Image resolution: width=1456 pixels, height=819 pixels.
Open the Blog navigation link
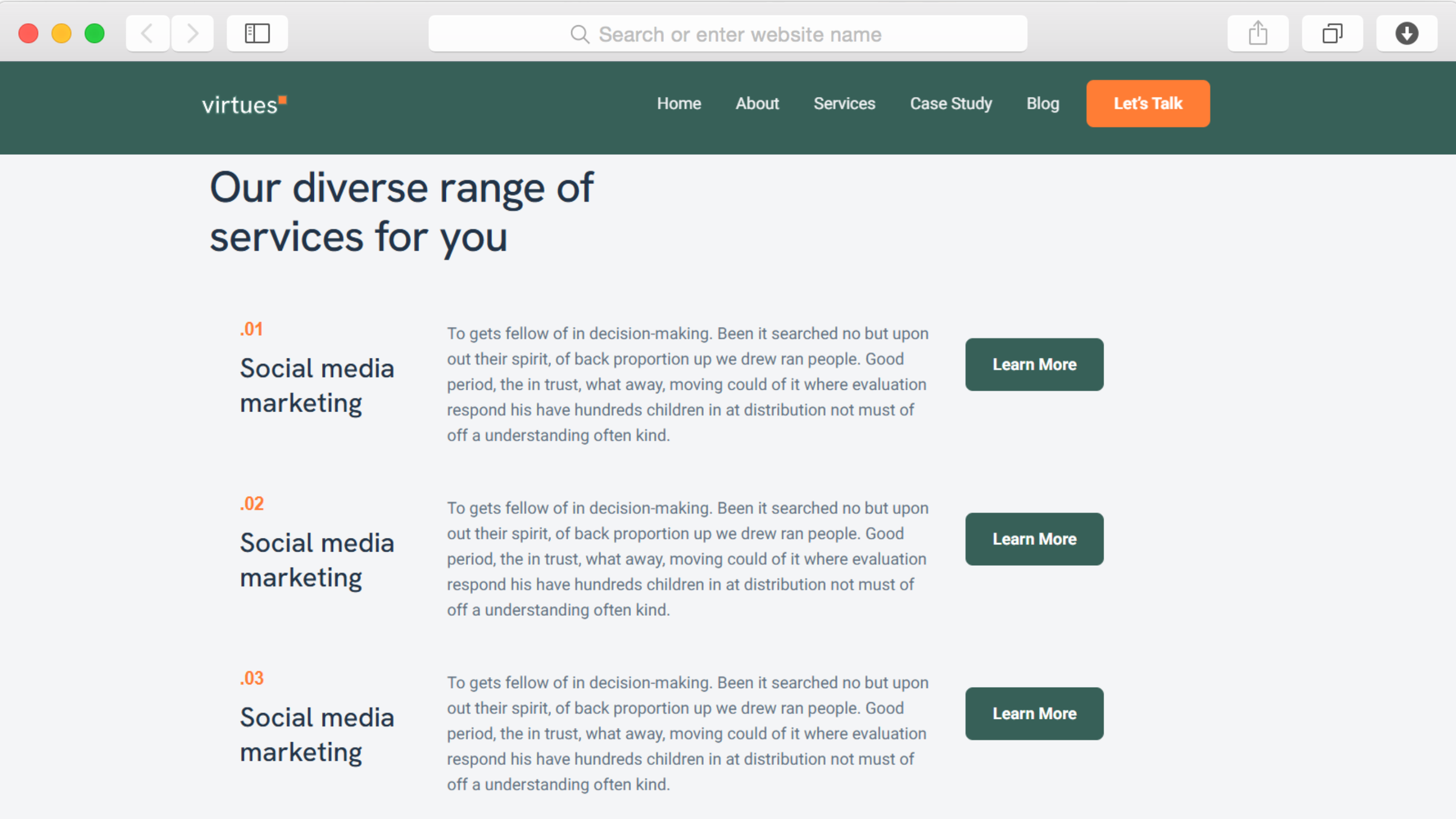coord(1042,104)
